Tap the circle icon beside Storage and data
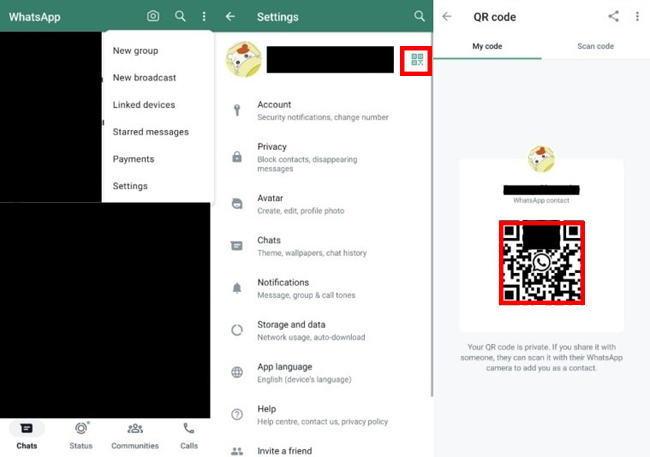 click(237, 330)
